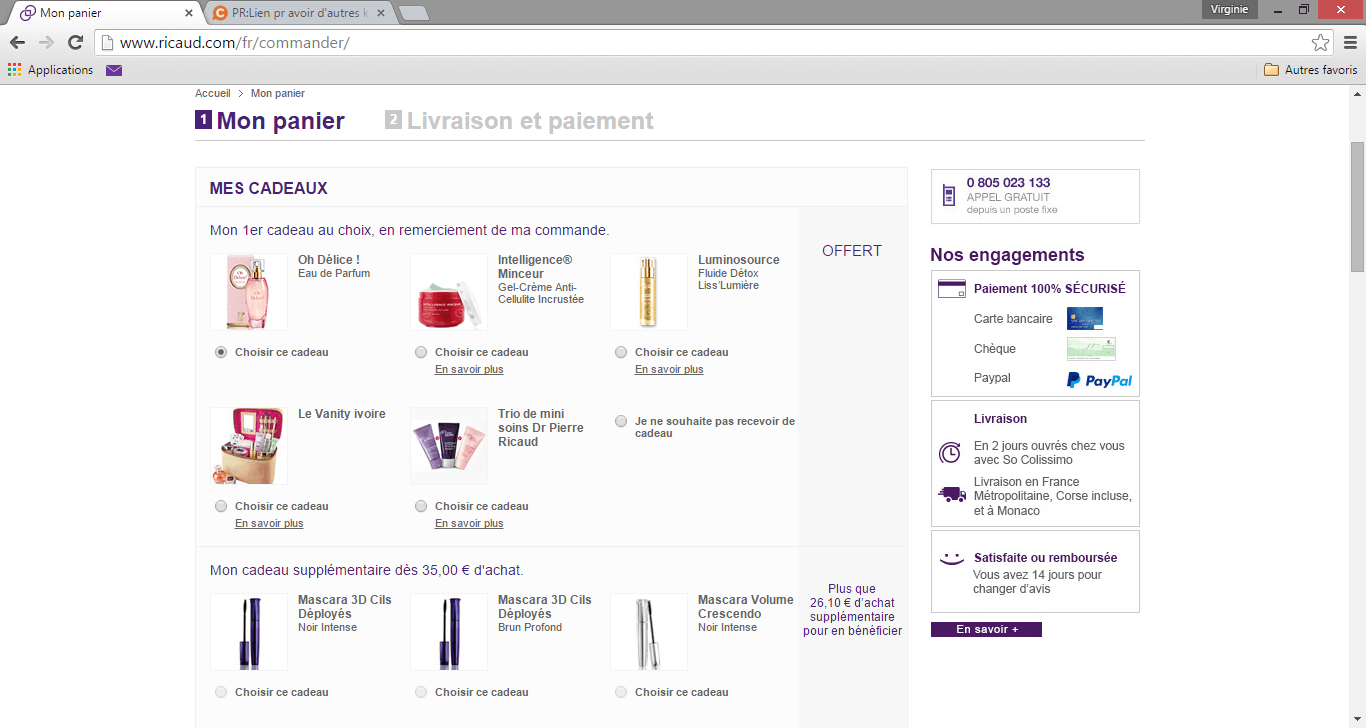Click the address bar URL field
Viewport: 1366px width, 728px height.
tap(700, 43)
